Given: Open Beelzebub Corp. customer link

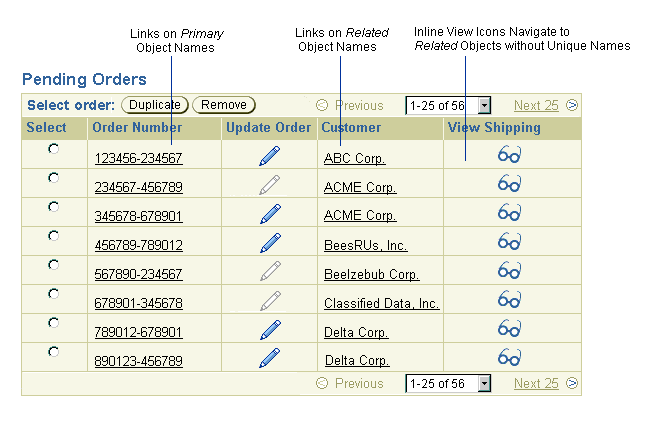Looking at the screenshot, I should pos(372,274).
